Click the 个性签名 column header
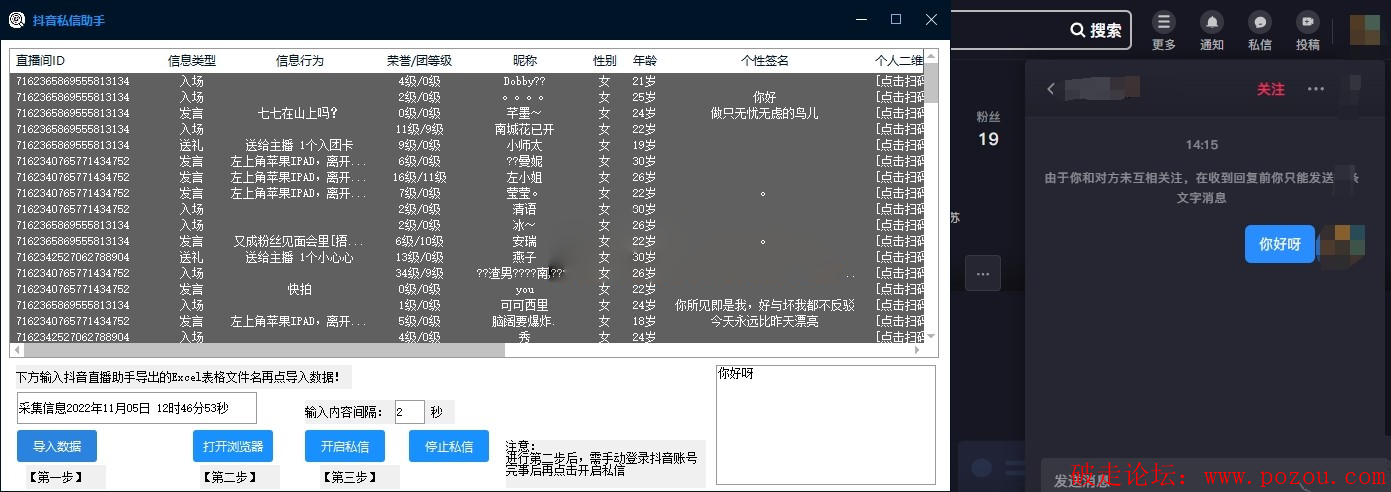The image size is (1391, 492). tap(765, 61)
